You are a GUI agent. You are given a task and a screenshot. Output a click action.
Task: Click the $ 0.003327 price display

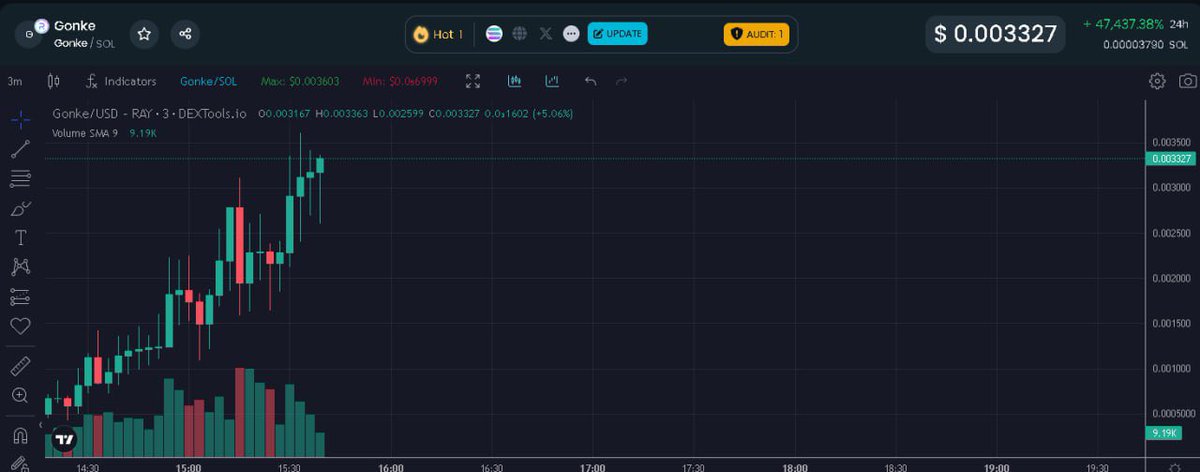click(996, 34)
